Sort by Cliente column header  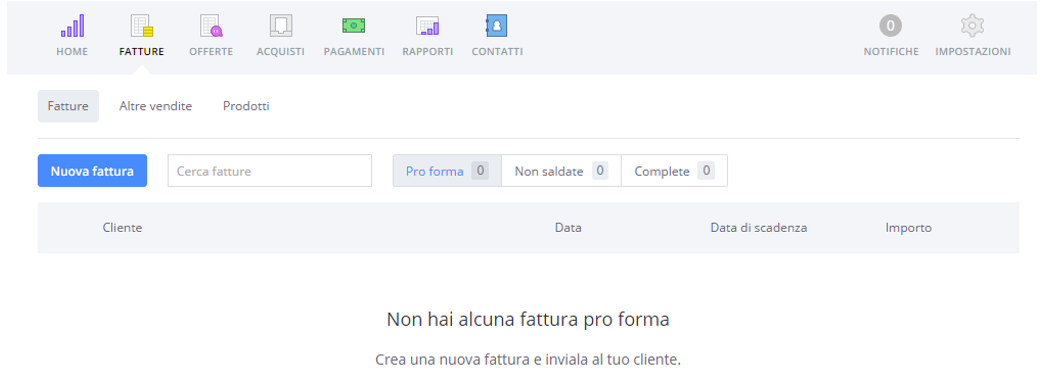pos(122,228)
